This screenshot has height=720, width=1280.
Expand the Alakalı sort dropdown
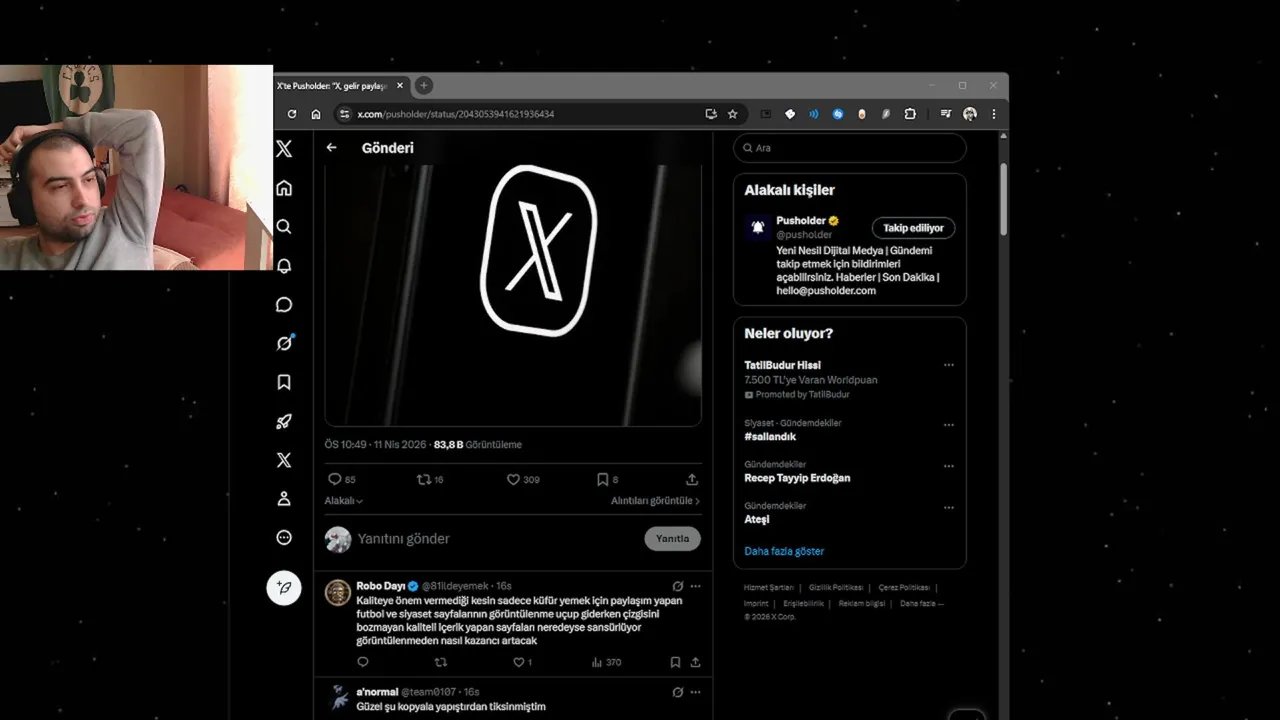pos(344,501)
